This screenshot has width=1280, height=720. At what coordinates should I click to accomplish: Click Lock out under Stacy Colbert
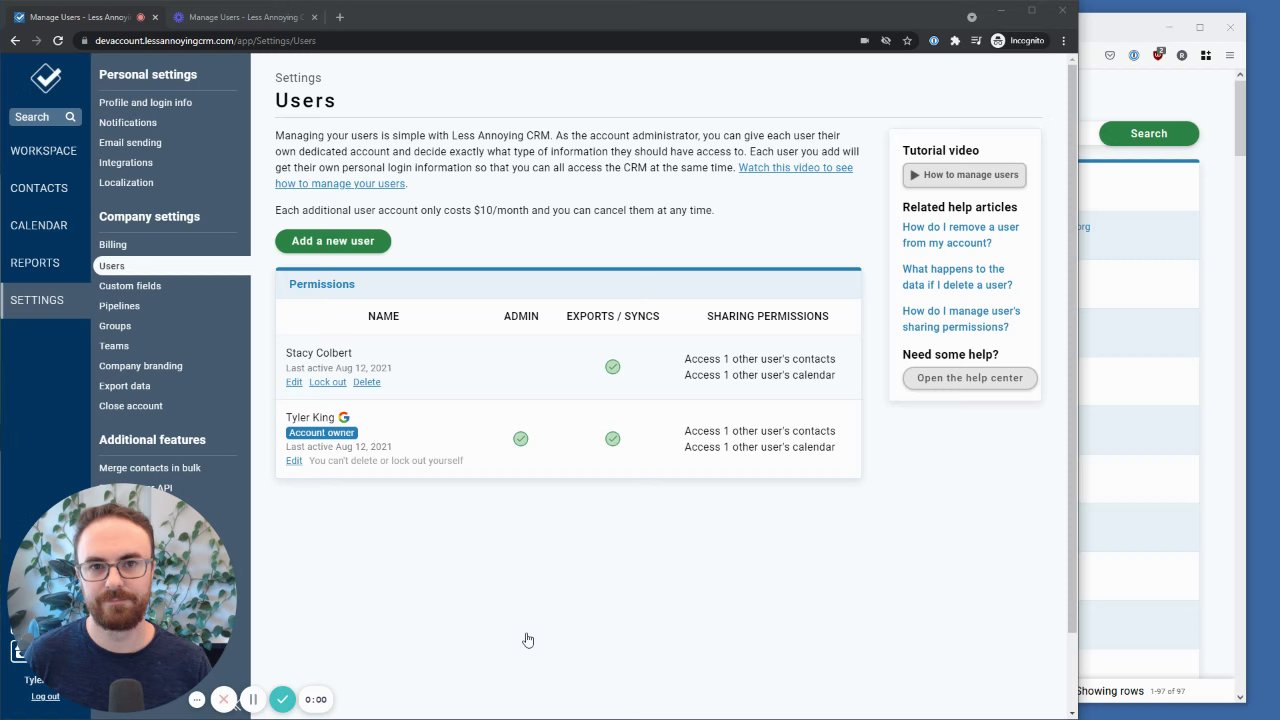click(327, 382)
